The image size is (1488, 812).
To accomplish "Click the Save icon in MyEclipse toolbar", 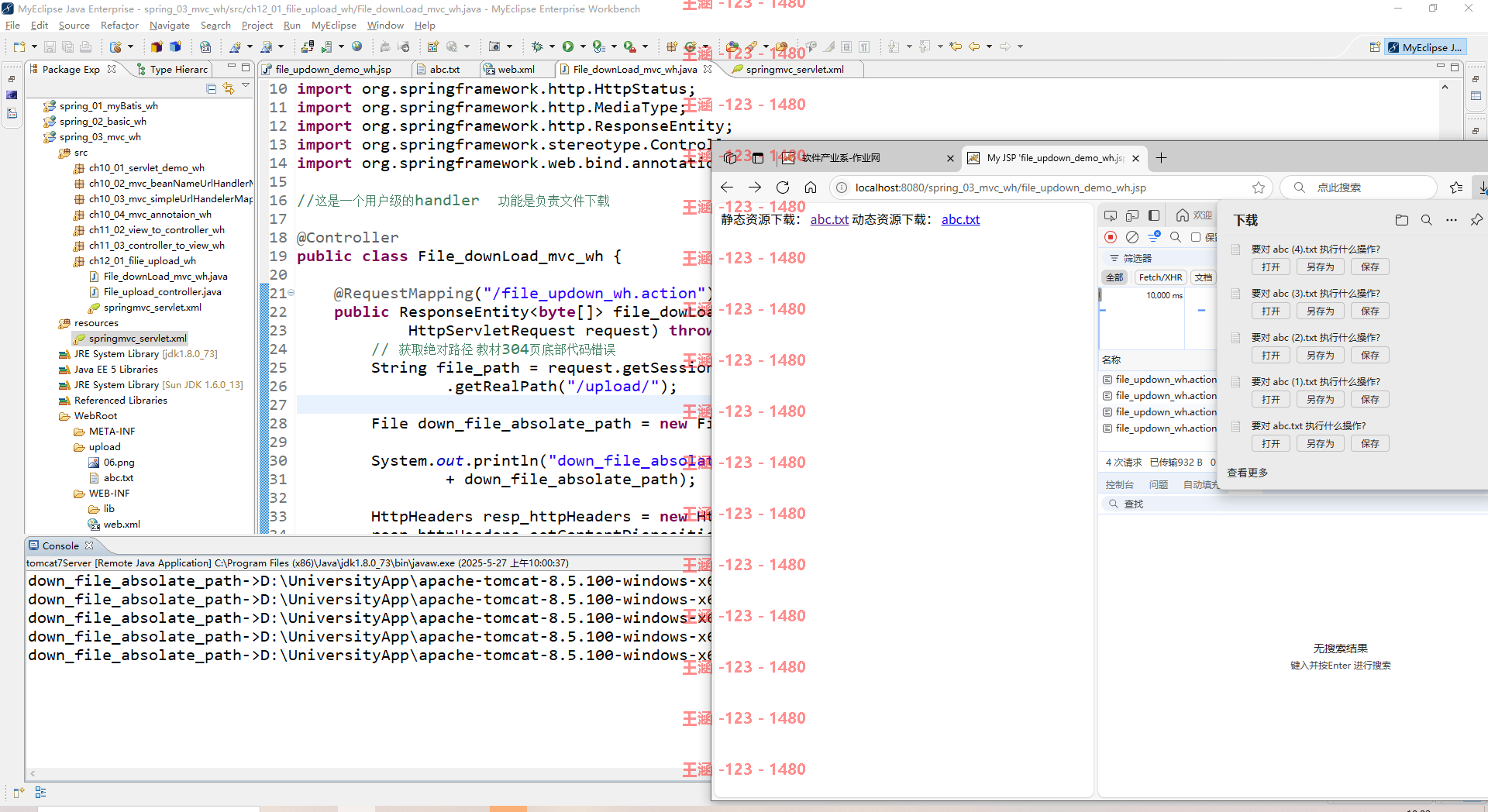I will [x=50, y=47].
